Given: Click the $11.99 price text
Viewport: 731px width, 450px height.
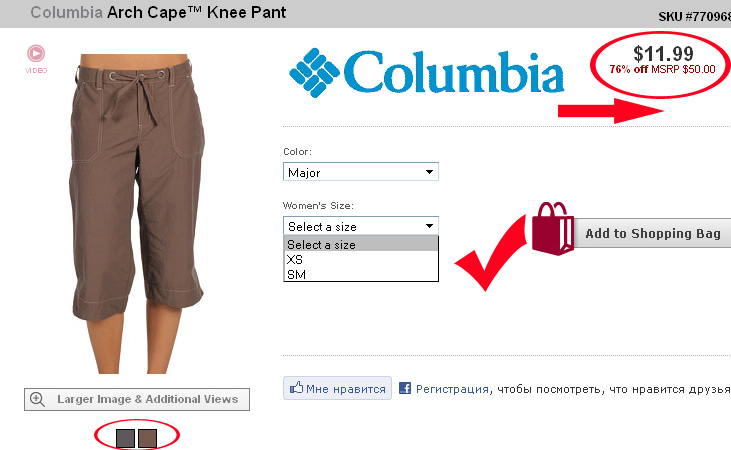Looking at the screenshot, I should pos(663,54).
